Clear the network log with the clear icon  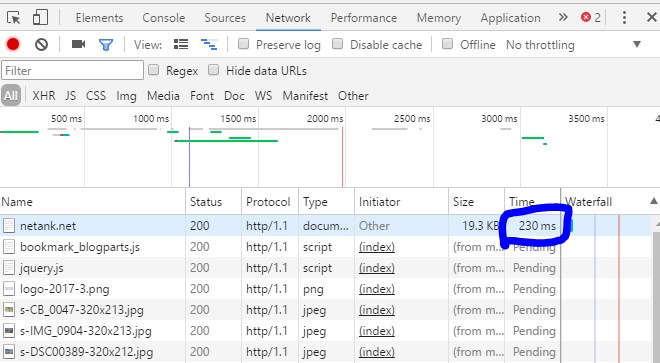41,44
